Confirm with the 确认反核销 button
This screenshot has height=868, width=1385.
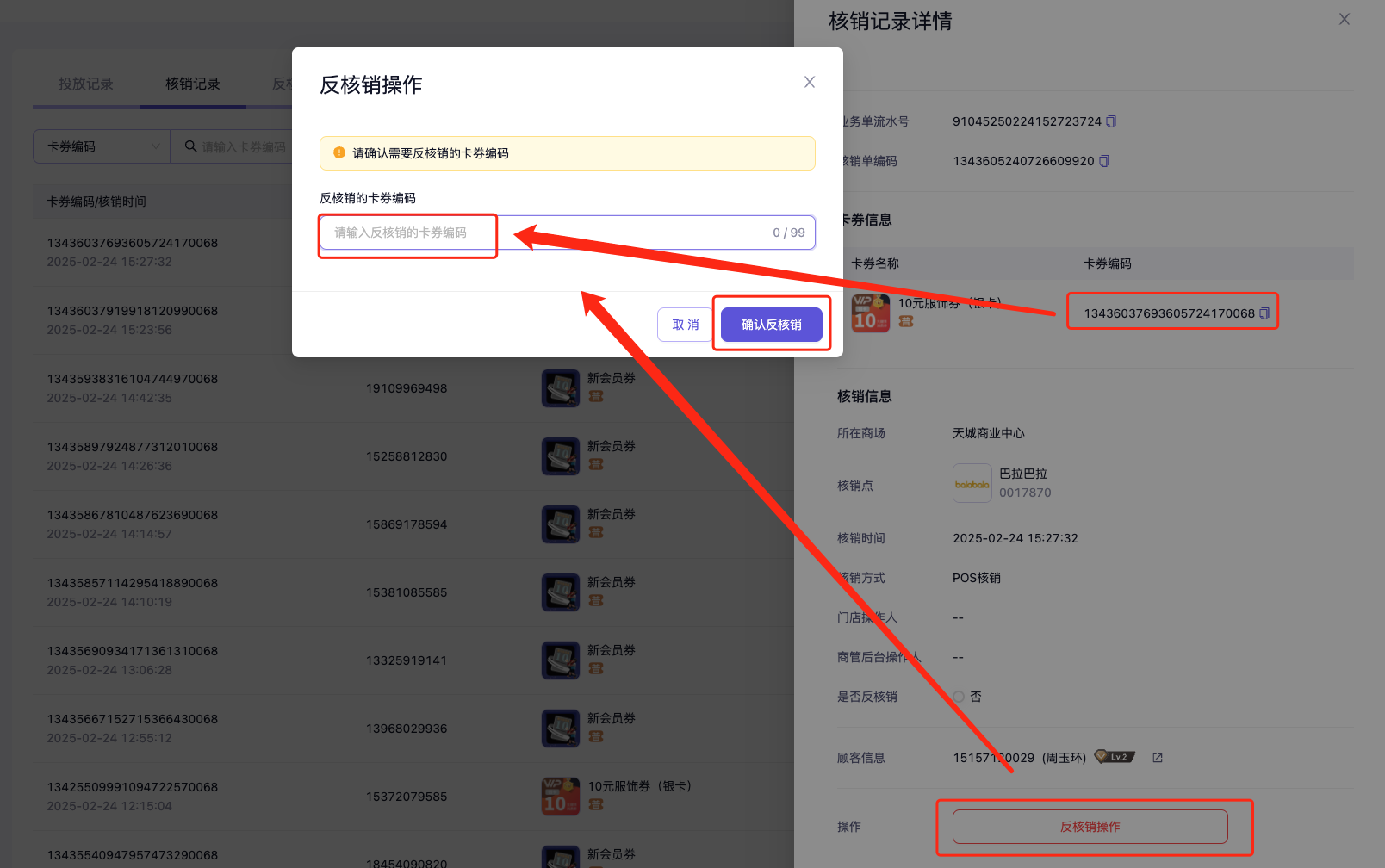771,325
